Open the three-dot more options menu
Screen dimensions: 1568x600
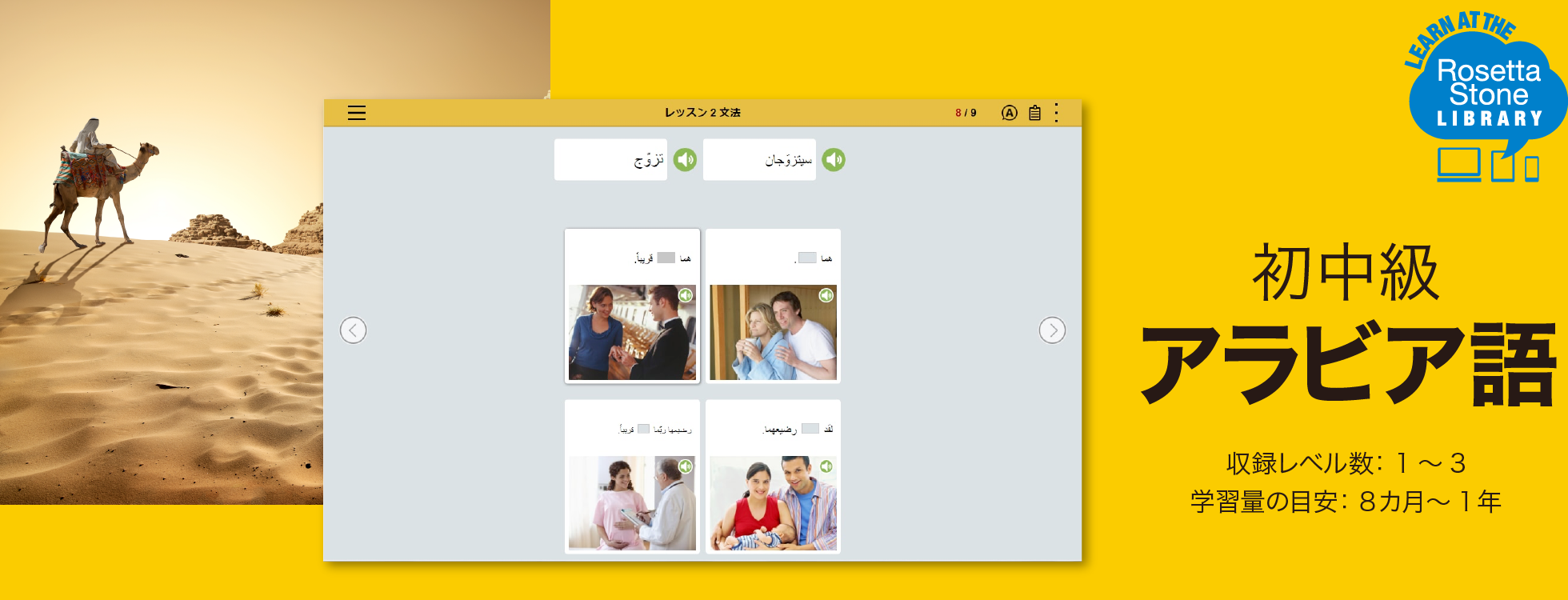click(1057, 113)
